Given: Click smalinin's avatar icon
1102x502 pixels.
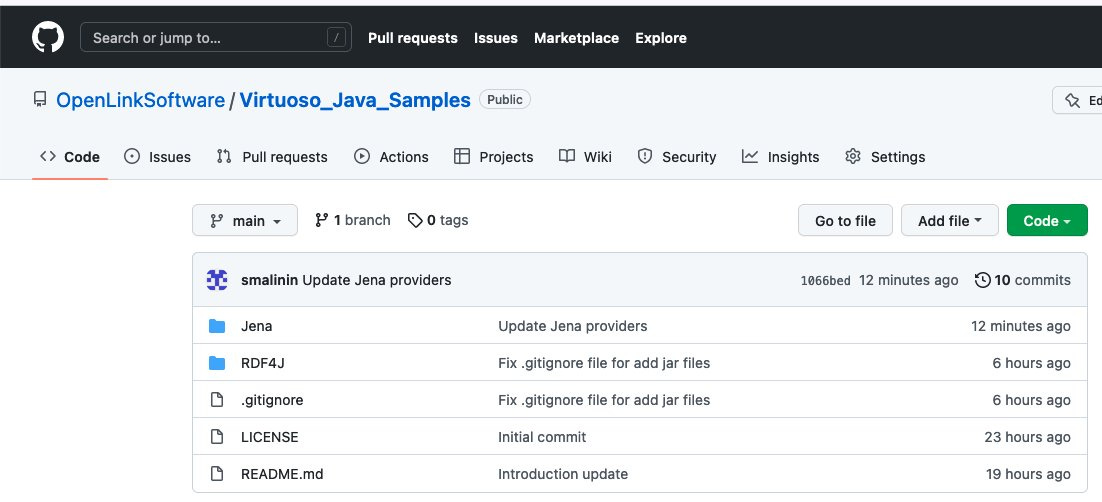Looking at the screenshot, I should (217, 280).
